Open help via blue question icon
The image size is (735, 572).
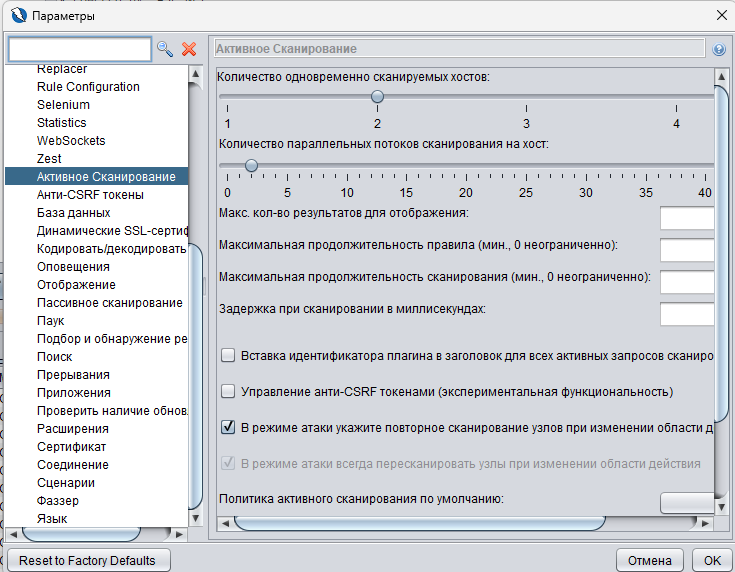[719, 49]
